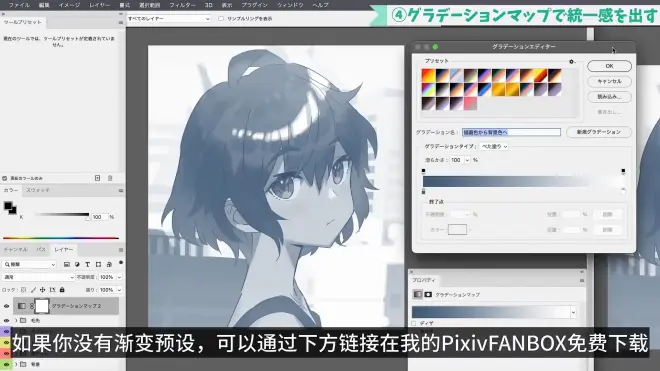Viewport: 660px width, 371px height.
Task: Switch to the チャンネル tab
Action: pyautogui.click(x=16, y=250)
